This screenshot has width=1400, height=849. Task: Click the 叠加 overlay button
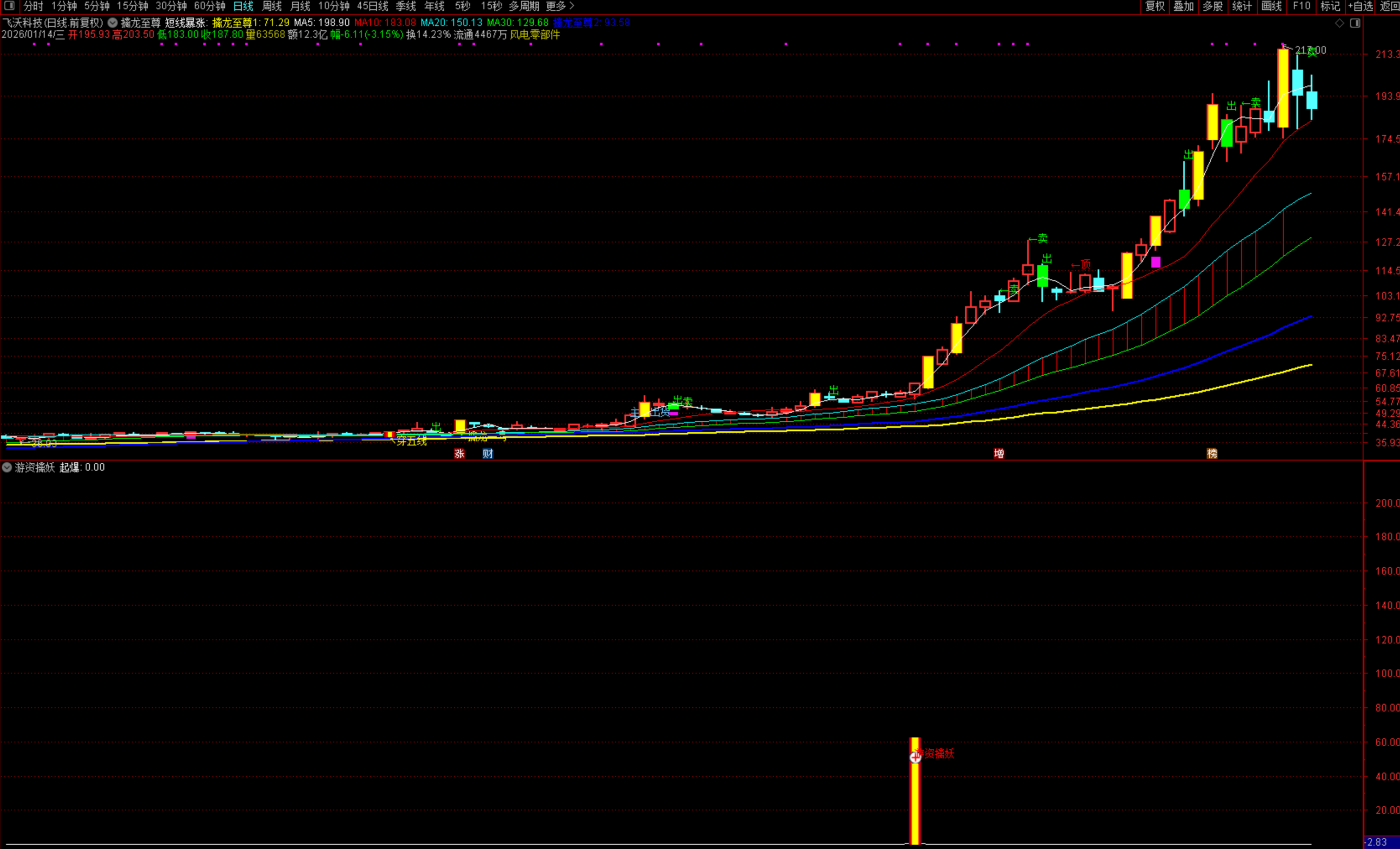pyautogui.click(x=1183, y=5)
